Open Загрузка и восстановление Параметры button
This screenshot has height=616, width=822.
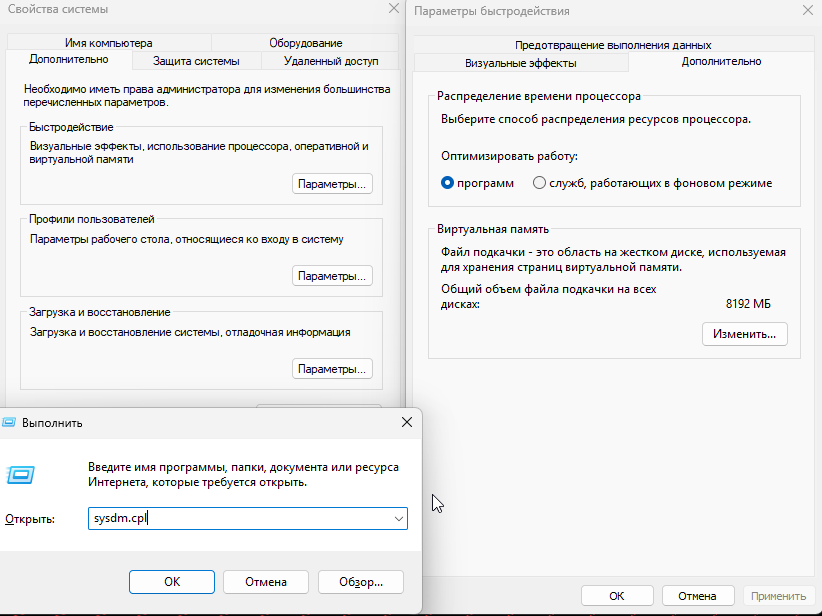[332, 369]
